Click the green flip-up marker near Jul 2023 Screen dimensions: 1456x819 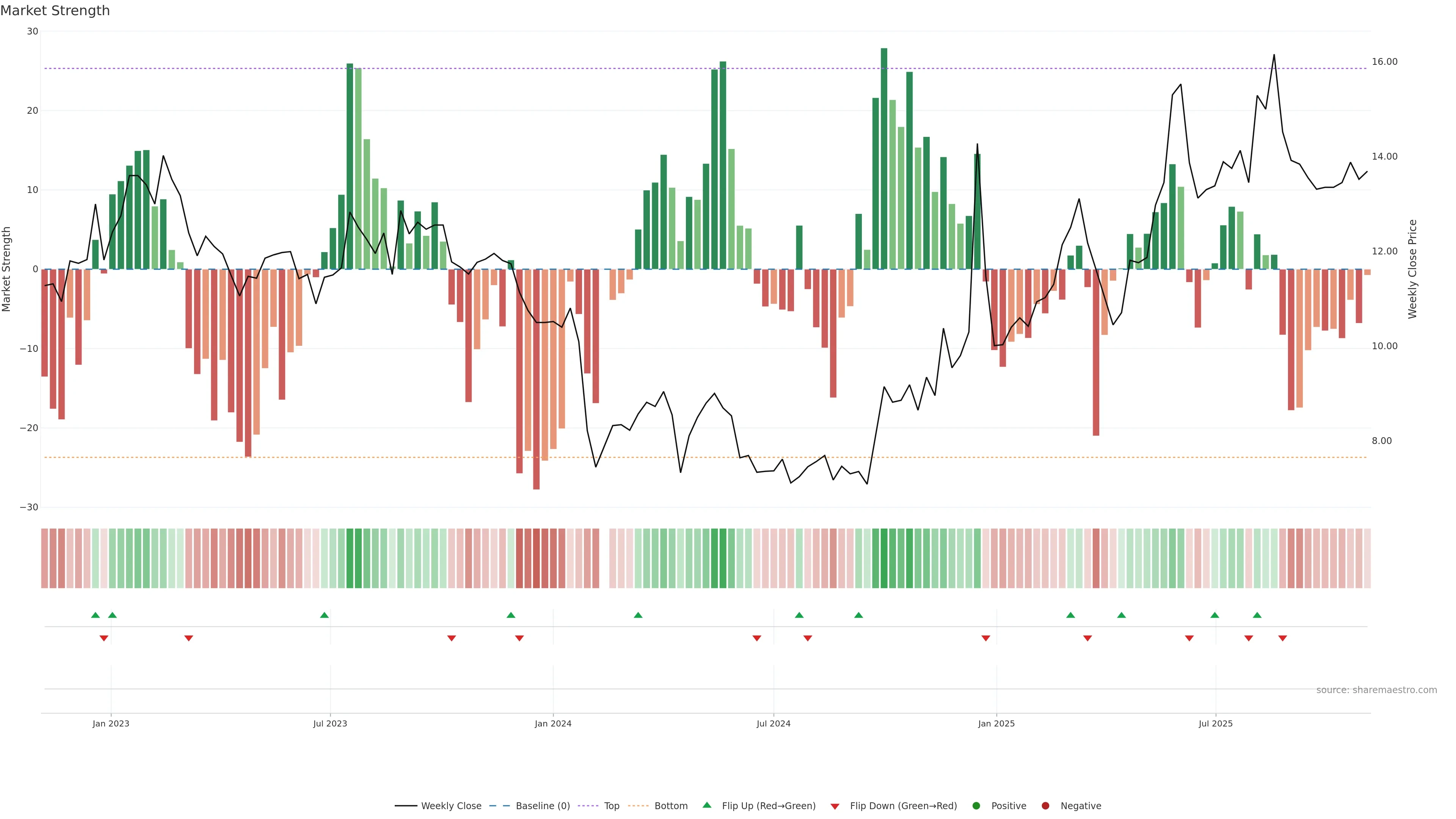pyautogui.click(x=325, y=615)
